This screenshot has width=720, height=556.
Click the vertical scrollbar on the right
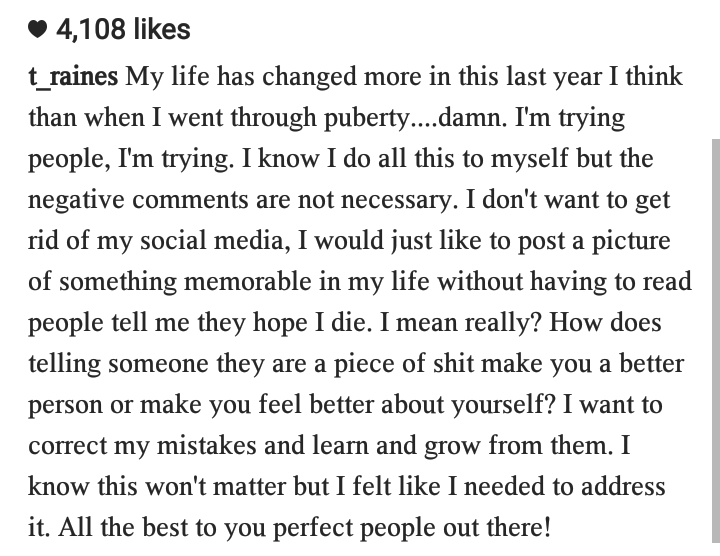pos(716,340)
